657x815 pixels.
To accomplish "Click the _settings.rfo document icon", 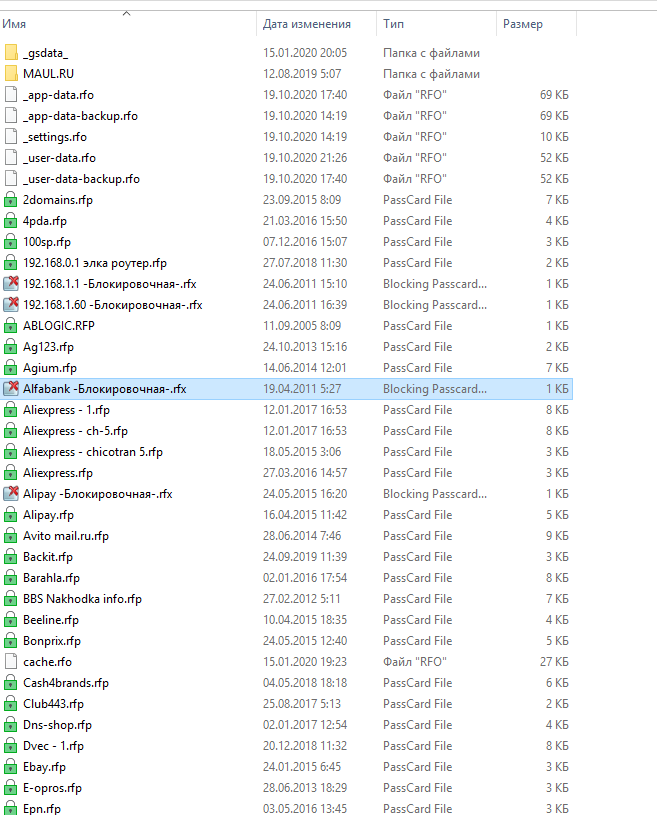I will click(x=11, y=137).
